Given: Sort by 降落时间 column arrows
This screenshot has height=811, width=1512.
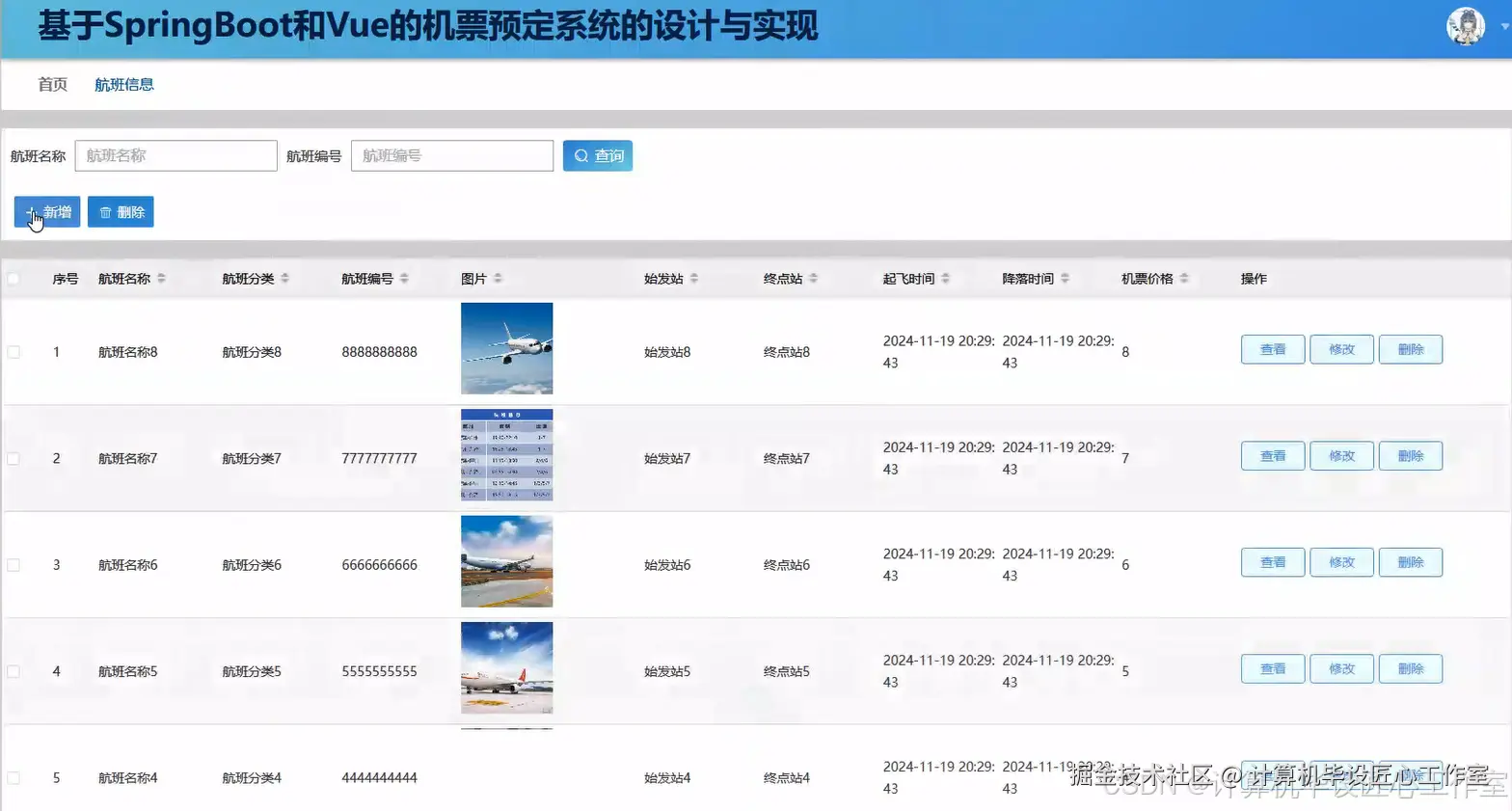Looking at the screenshot, I should 1065,279.
